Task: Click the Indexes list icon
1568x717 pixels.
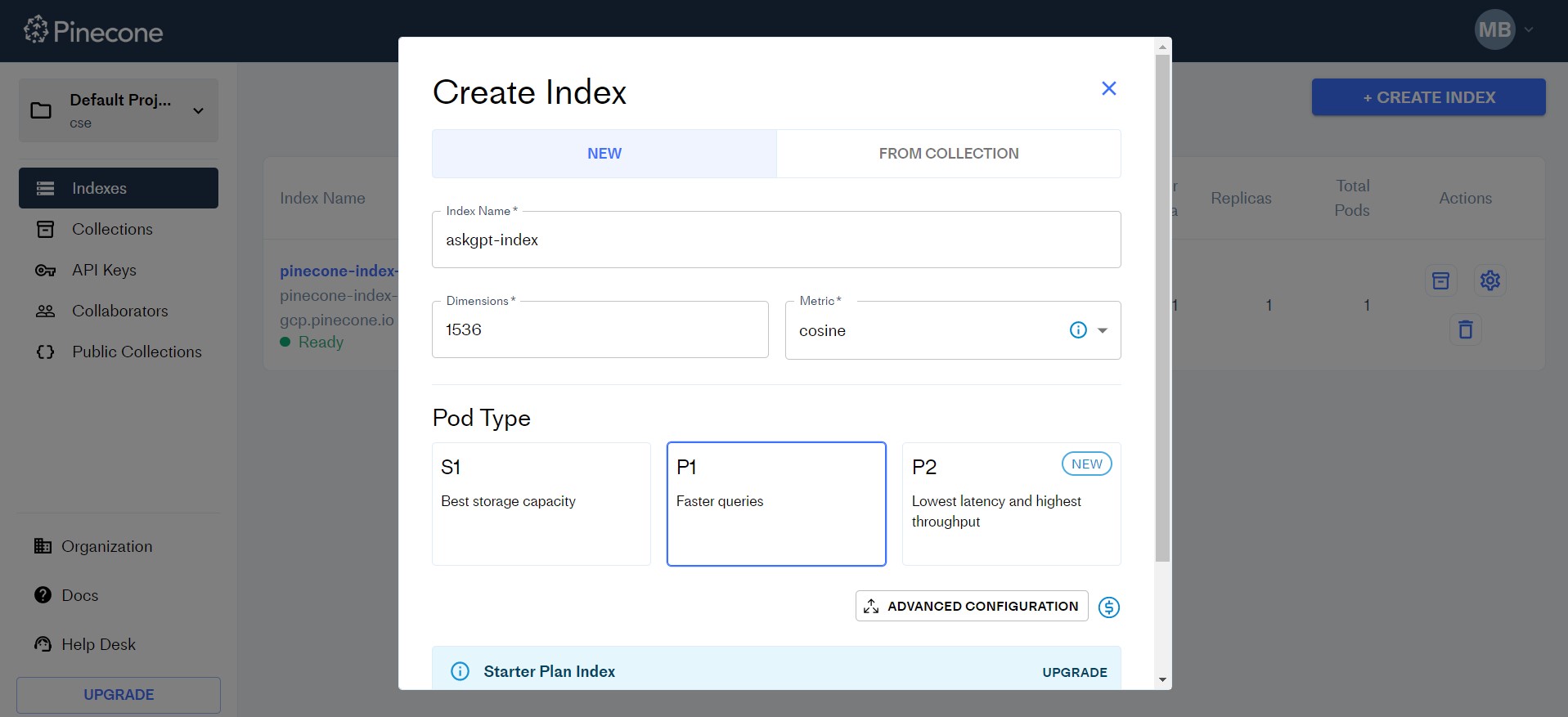Action: [x=46, y=189]
